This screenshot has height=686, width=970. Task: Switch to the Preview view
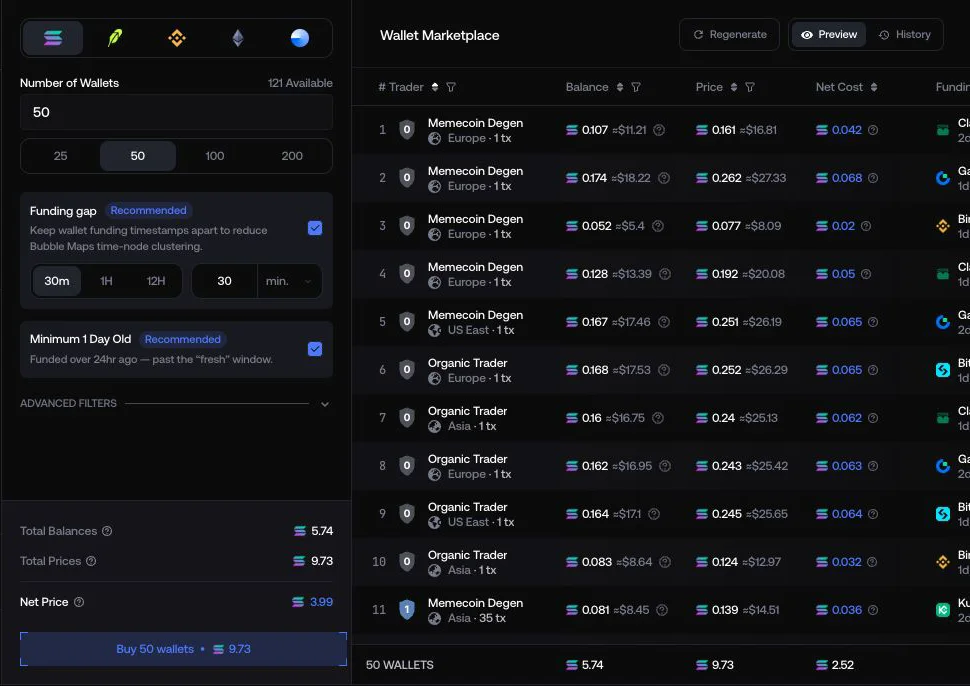click(x=828, y=35)
